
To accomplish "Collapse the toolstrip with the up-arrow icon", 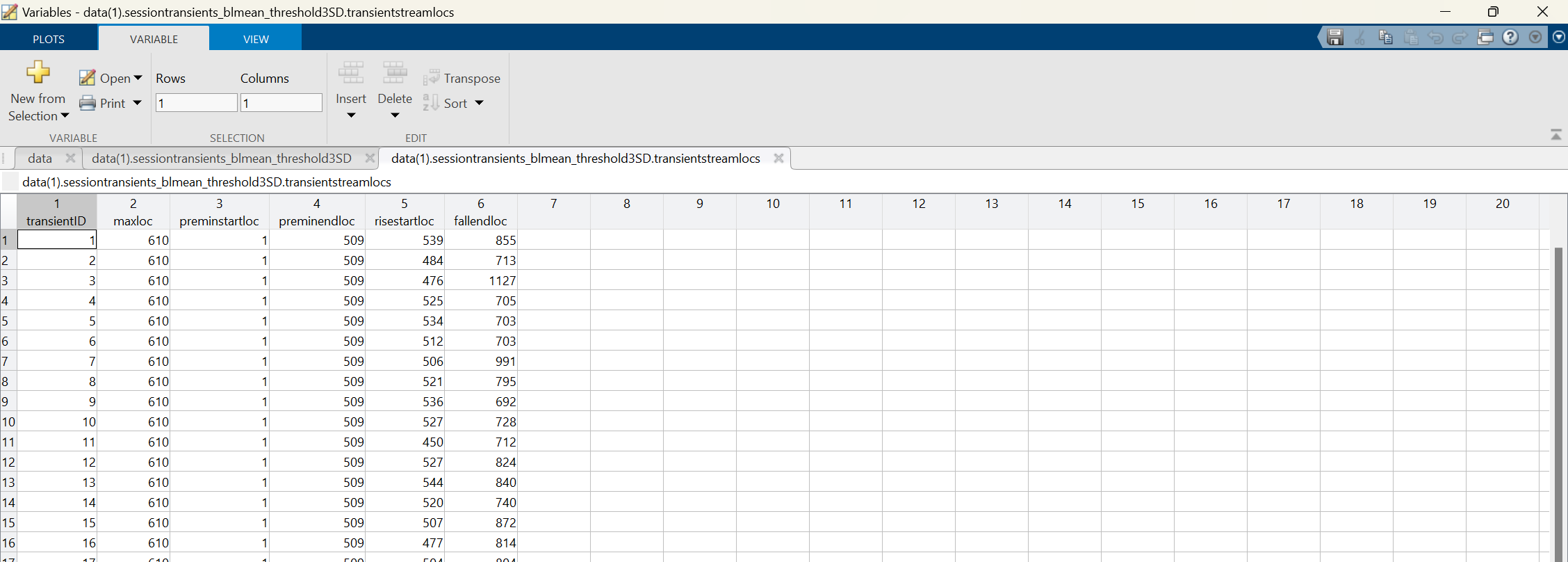I will (x=1556, y=134).
